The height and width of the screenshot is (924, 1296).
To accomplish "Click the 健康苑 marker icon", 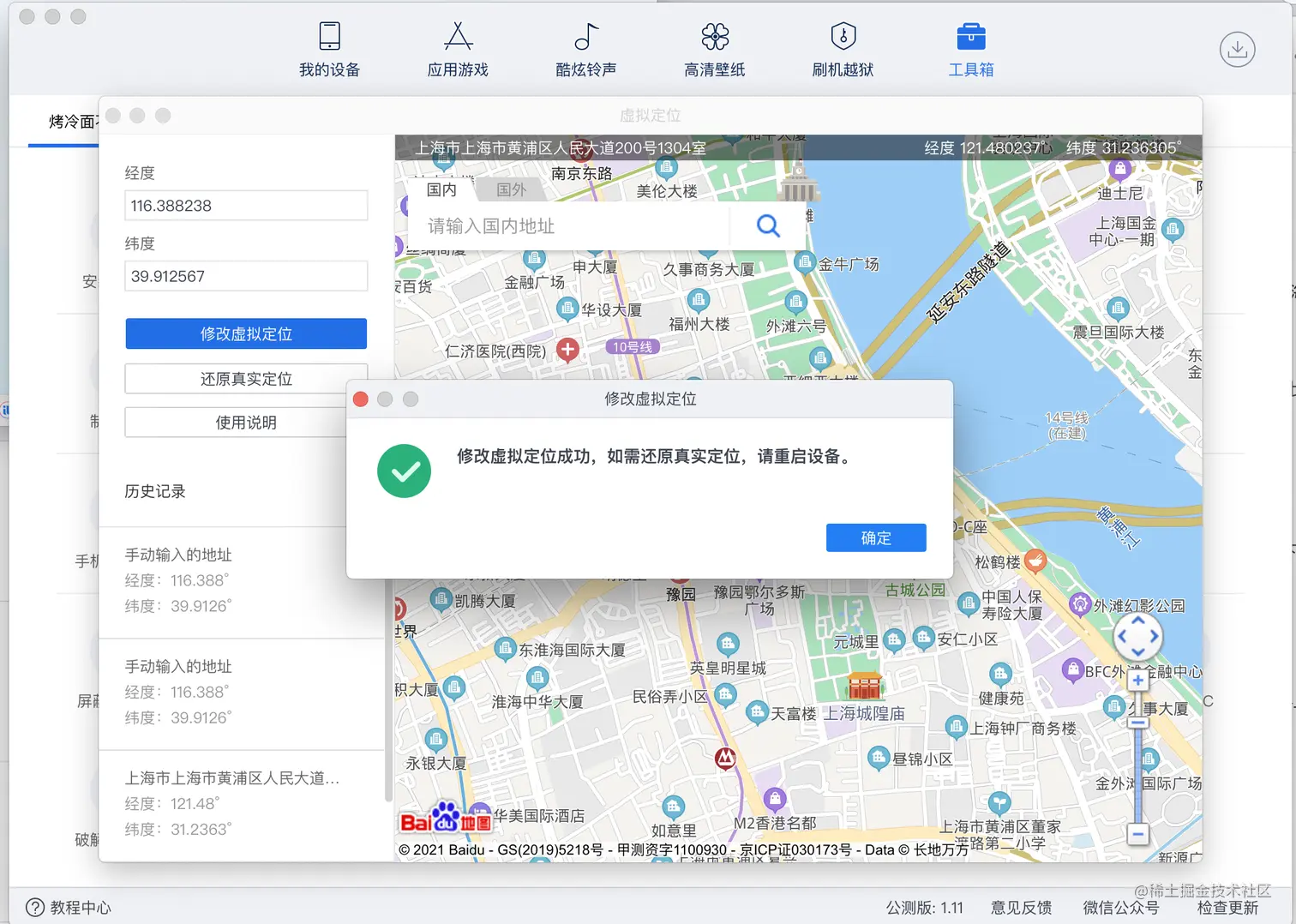I will point(1000,674).
